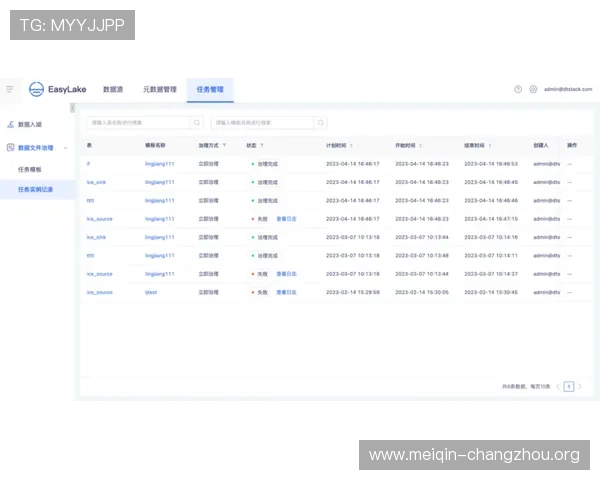Click the pagination total records text
The width and height of the screenshot is (600, 480).
[526, 387]
